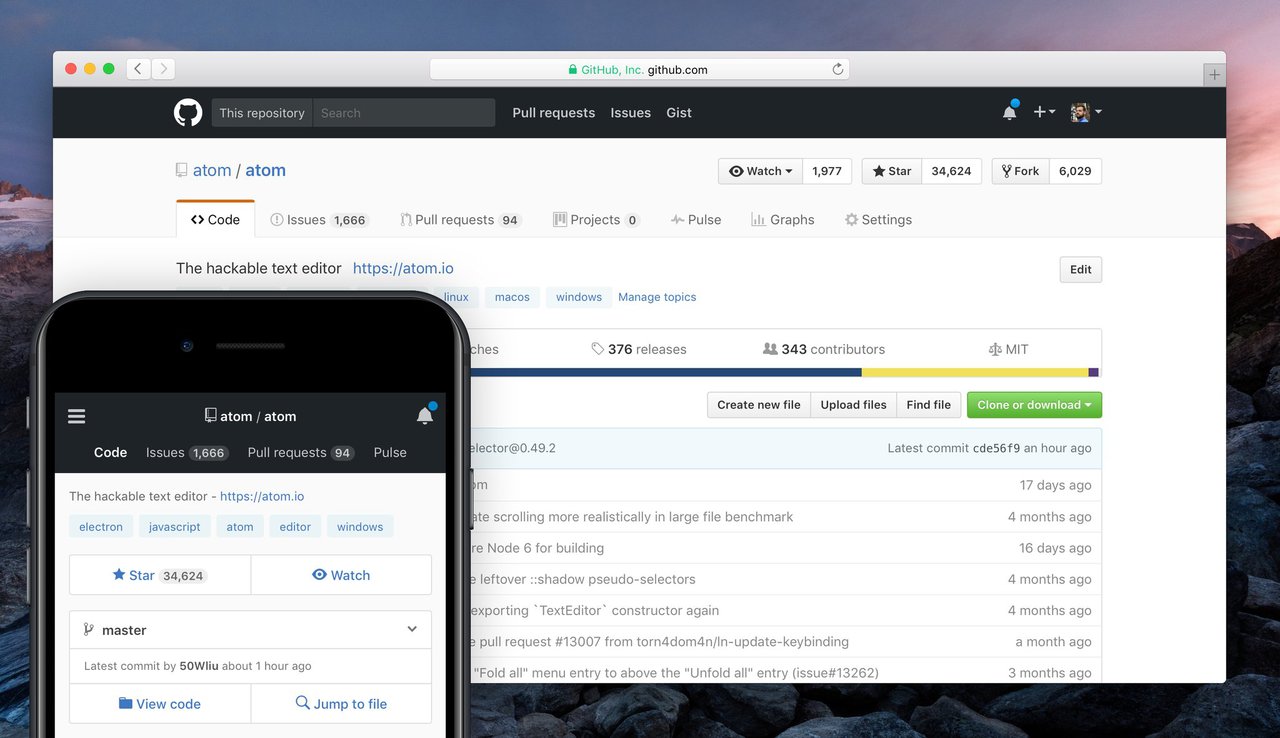Screen dimensions: 1280x738
Task: Open the Pulse tab in the browser window
Action: [x=696, y=220]
